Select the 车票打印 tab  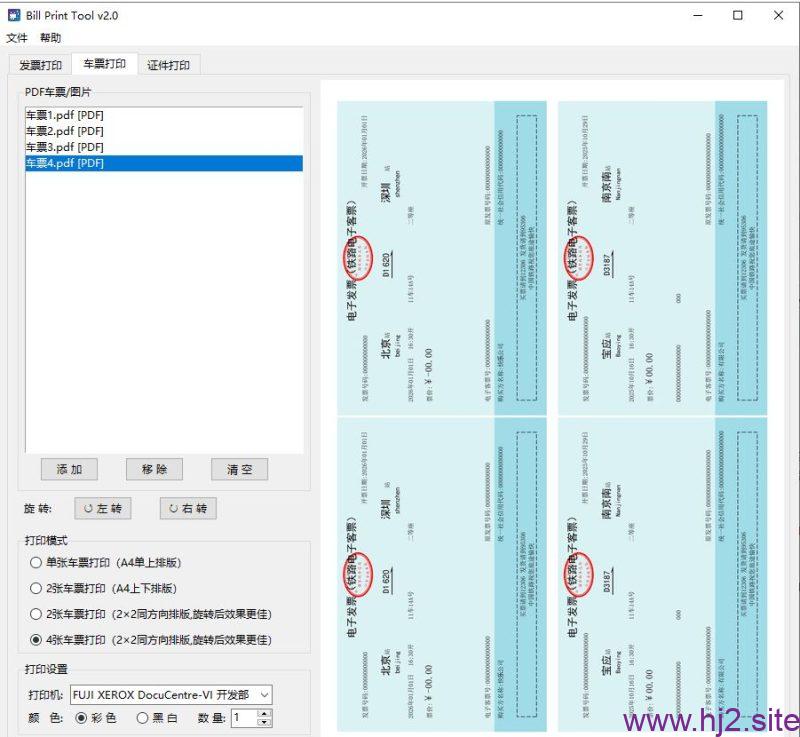coord(105,64)
